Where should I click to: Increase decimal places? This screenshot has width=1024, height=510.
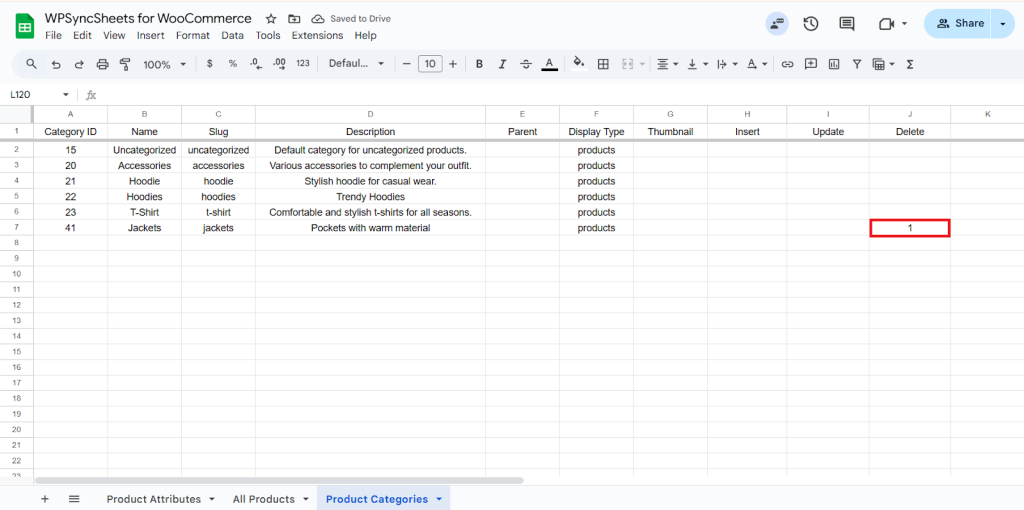tap(280, 64)
